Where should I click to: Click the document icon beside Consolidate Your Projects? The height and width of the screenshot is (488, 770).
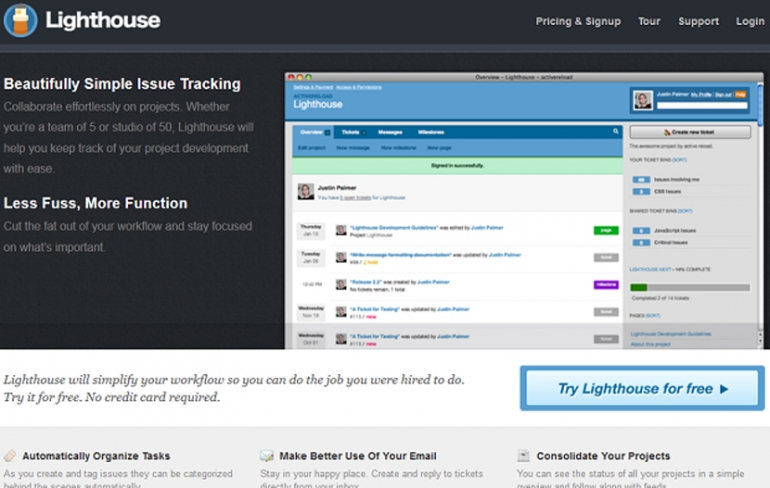click(x=523, y=456)
